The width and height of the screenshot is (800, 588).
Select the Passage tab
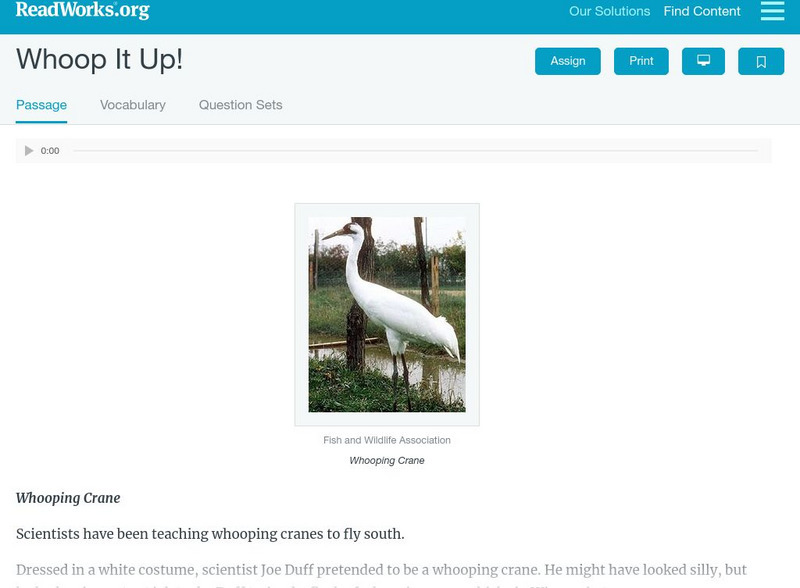point(41,105)
